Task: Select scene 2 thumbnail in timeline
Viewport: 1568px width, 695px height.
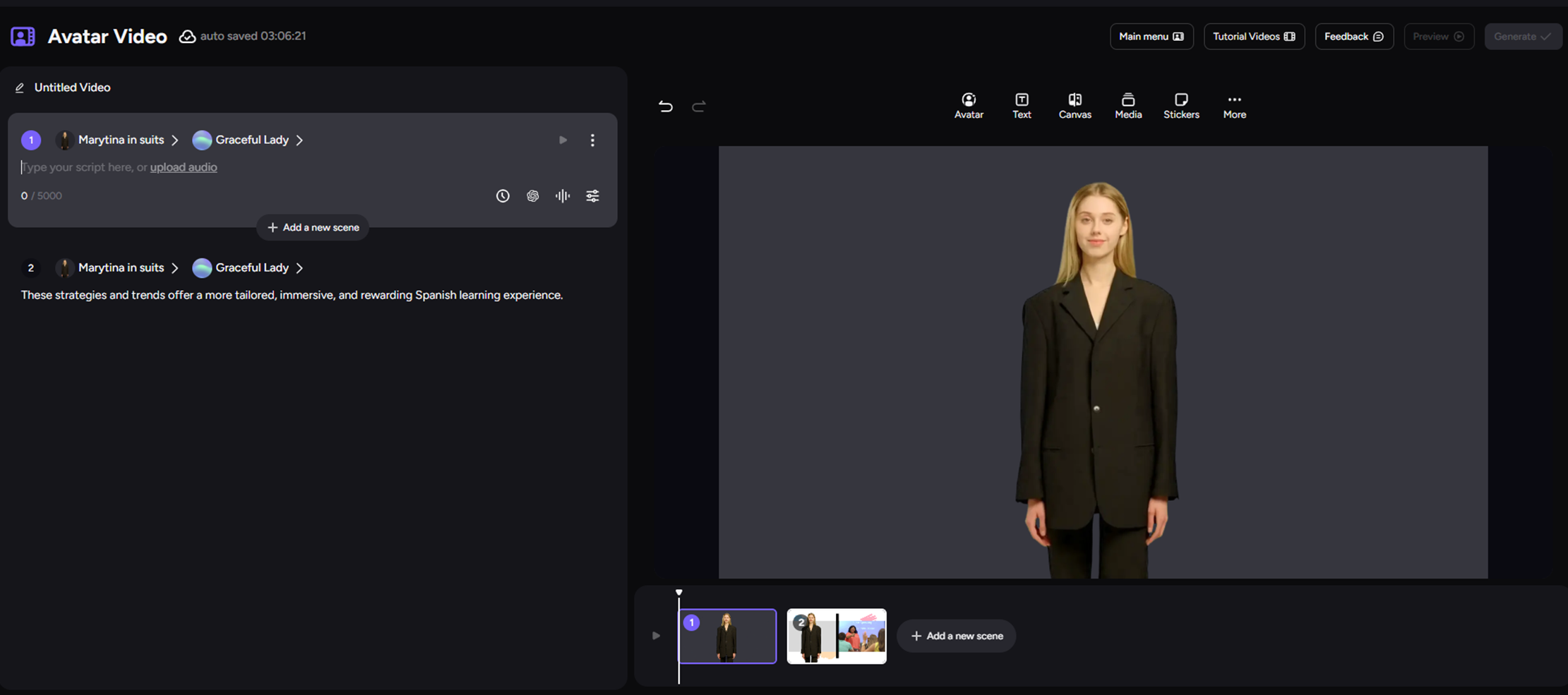Action: tap(837, 636)
